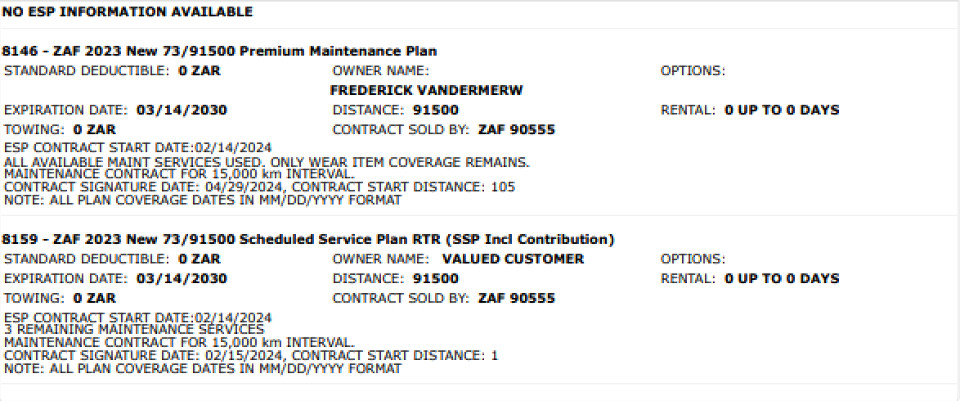Click second plan DISTANCE value 91500
This screenshot has width=960, height=401.
click(436, 279)
